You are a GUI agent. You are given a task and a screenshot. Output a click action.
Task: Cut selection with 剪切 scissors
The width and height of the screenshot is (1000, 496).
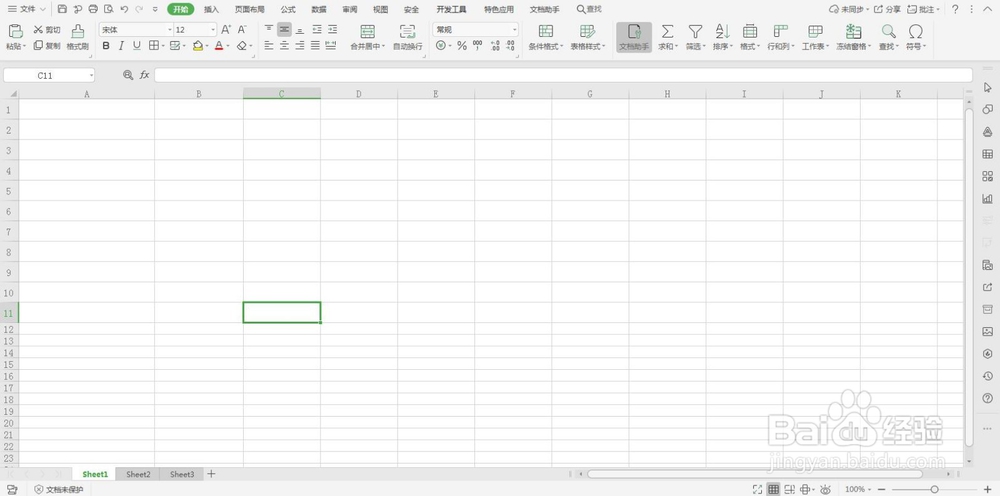coord(47,29)
